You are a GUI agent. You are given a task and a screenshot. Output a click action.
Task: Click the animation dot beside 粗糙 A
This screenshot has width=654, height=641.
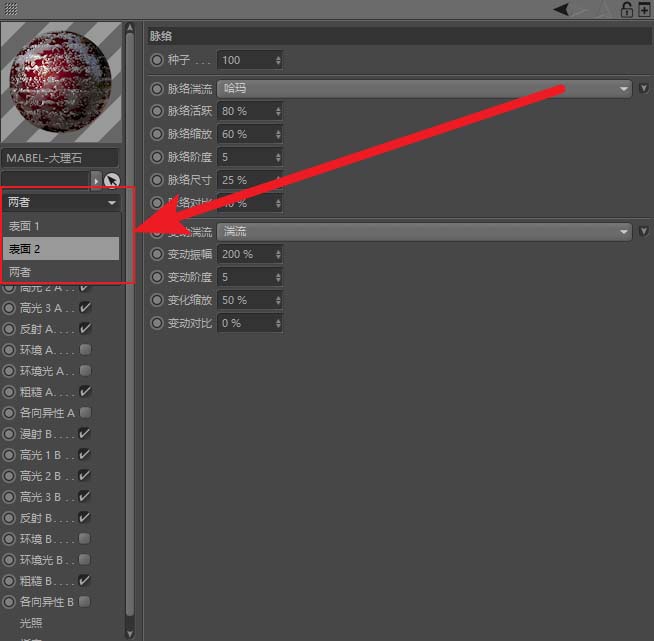(x=9, y=392)
